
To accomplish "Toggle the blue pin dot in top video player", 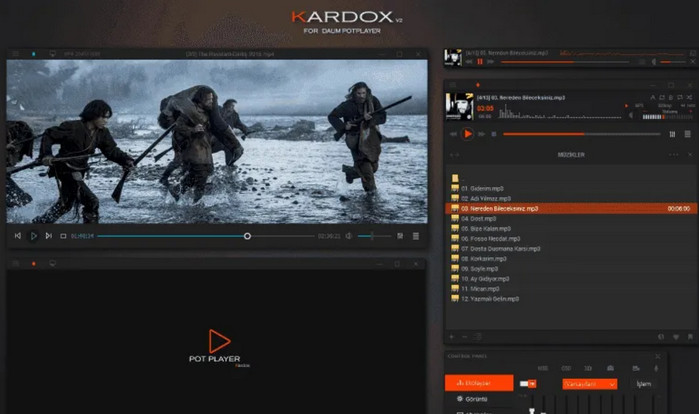I will click(33, 54).
